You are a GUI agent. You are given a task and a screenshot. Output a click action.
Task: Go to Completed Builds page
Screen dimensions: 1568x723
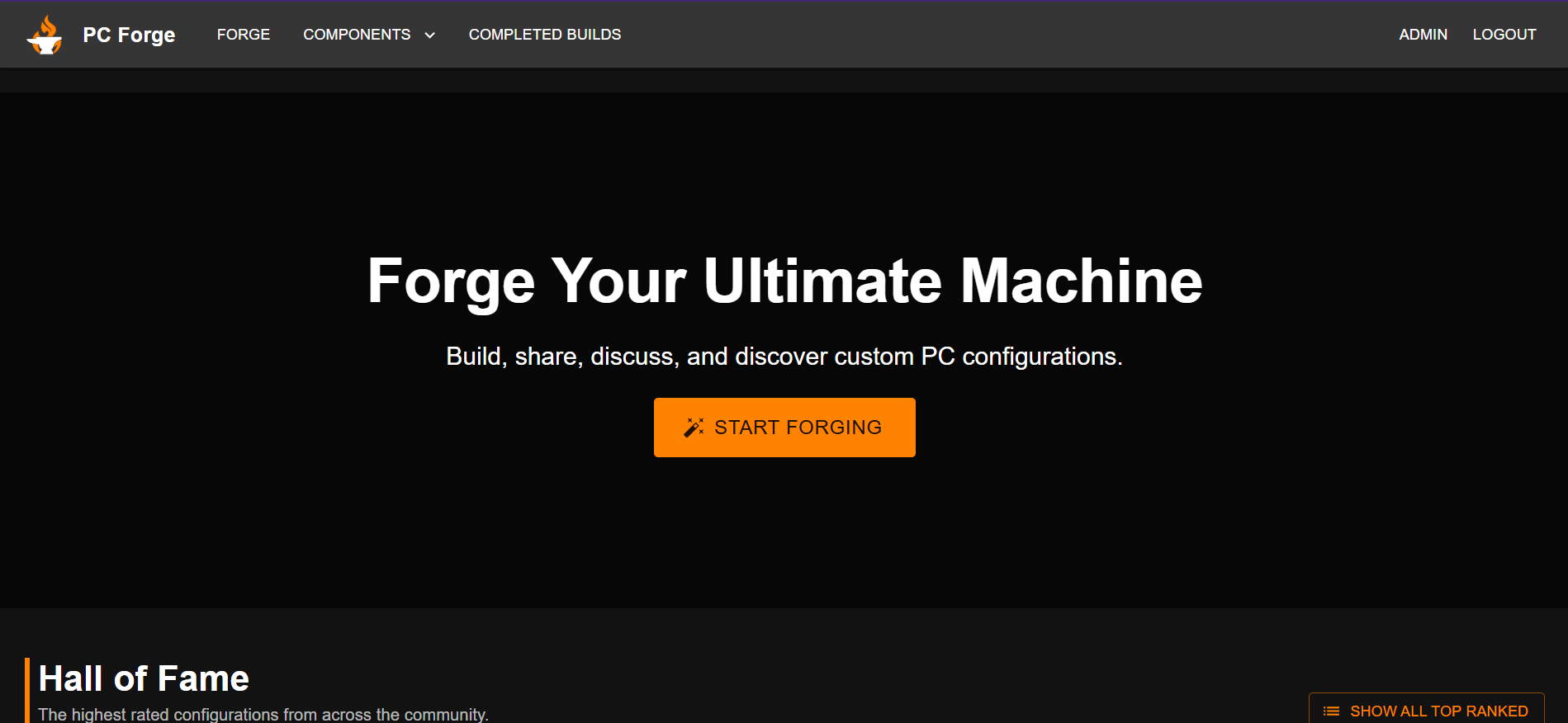[x=544, y=35]
